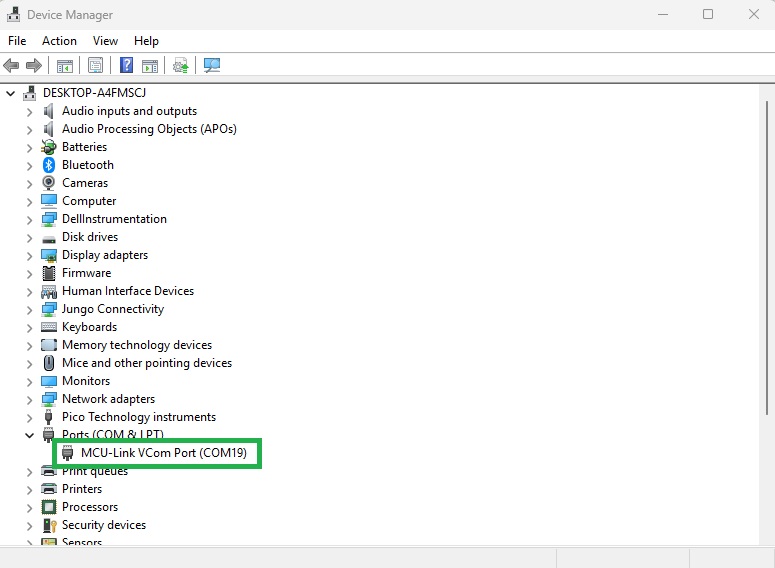Image resolution: width=775 pixels, height=568 pixels.
Task: Expand the Sensors chevron
Action: click(x=29, y=542)
